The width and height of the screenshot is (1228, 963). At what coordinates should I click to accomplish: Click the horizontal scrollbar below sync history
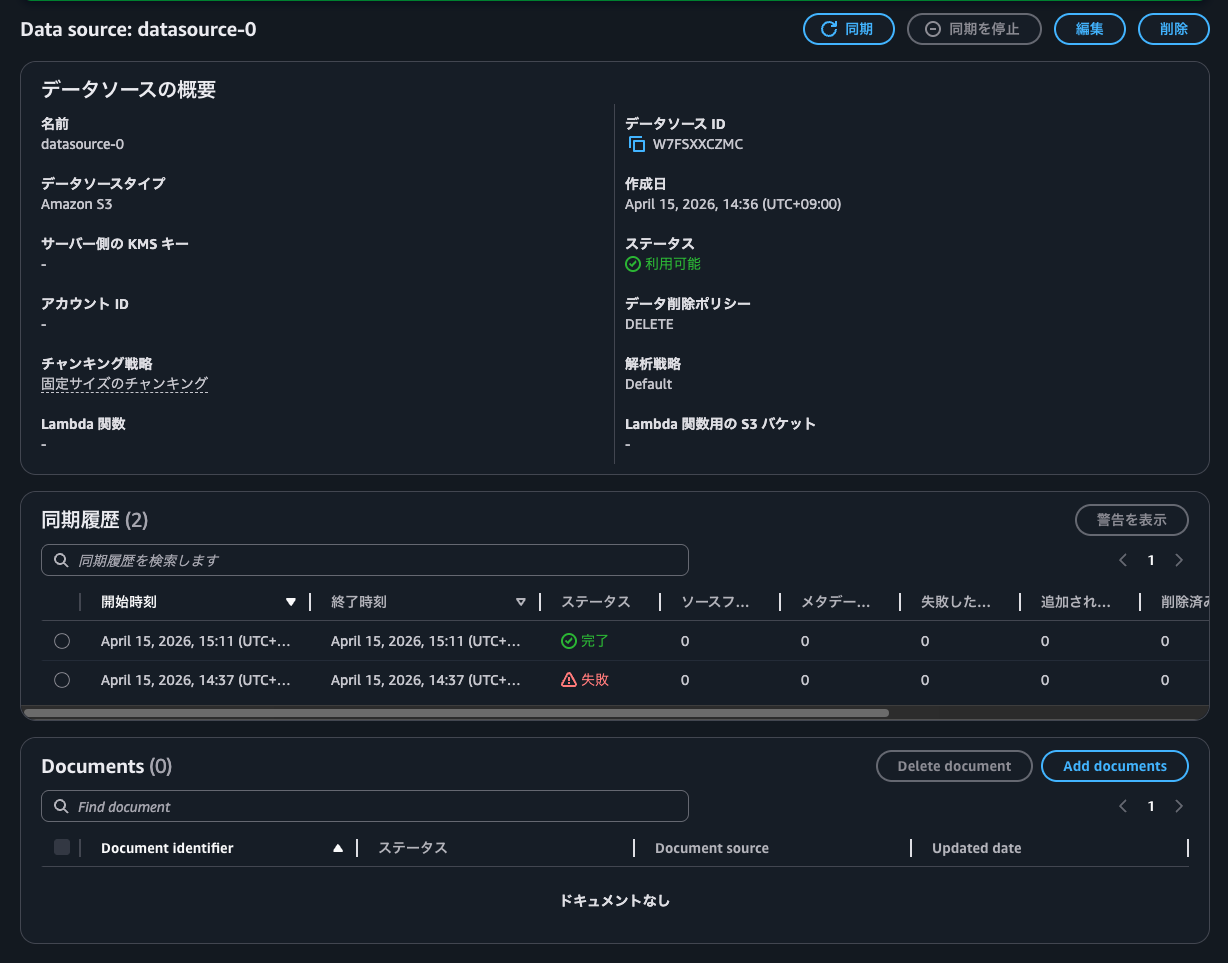pos(456,713)
